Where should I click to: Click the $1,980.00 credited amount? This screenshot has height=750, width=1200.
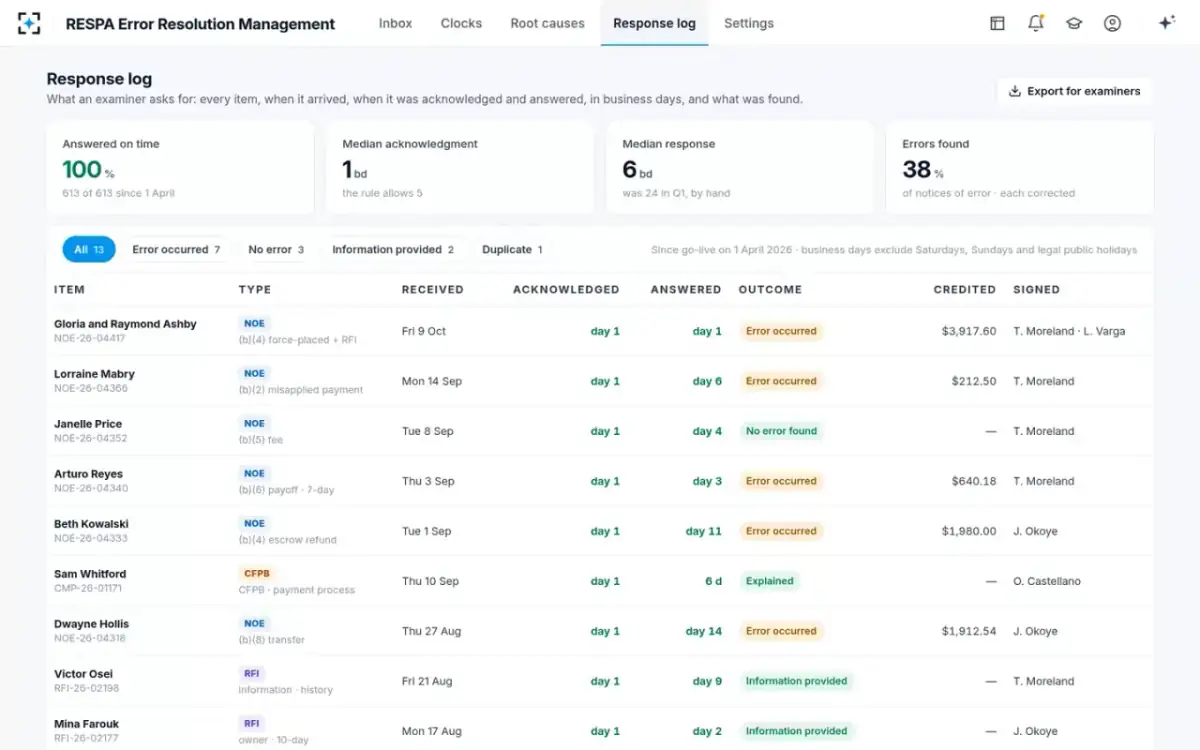[x=969, y=531]
